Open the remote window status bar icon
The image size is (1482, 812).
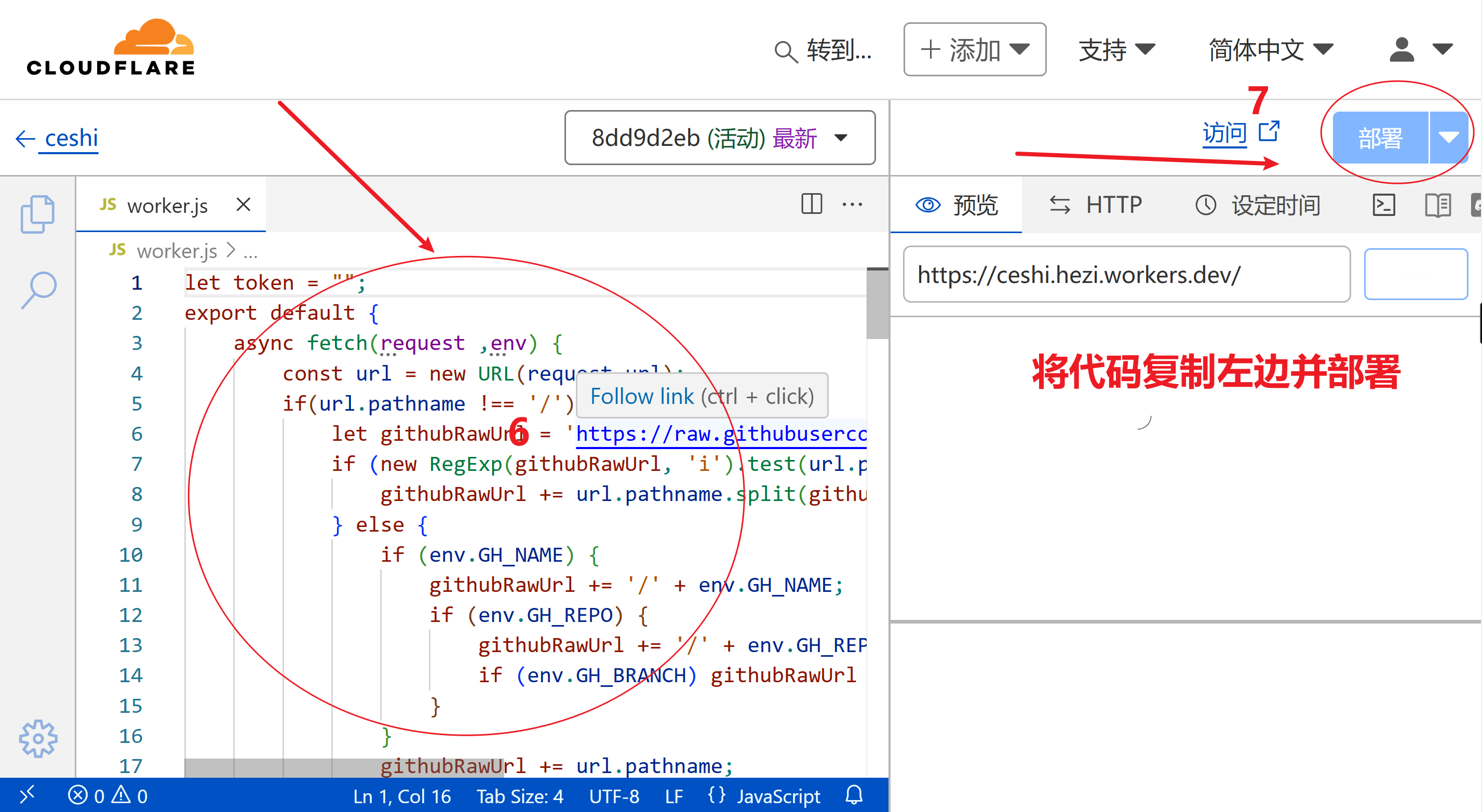coord(27,796)
